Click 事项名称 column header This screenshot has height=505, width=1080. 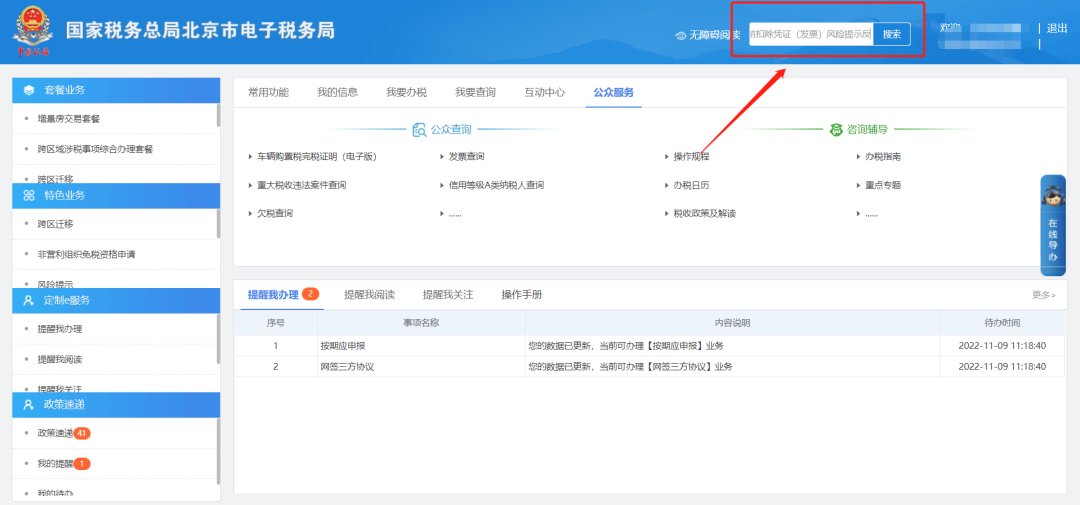tap(421, 322)
